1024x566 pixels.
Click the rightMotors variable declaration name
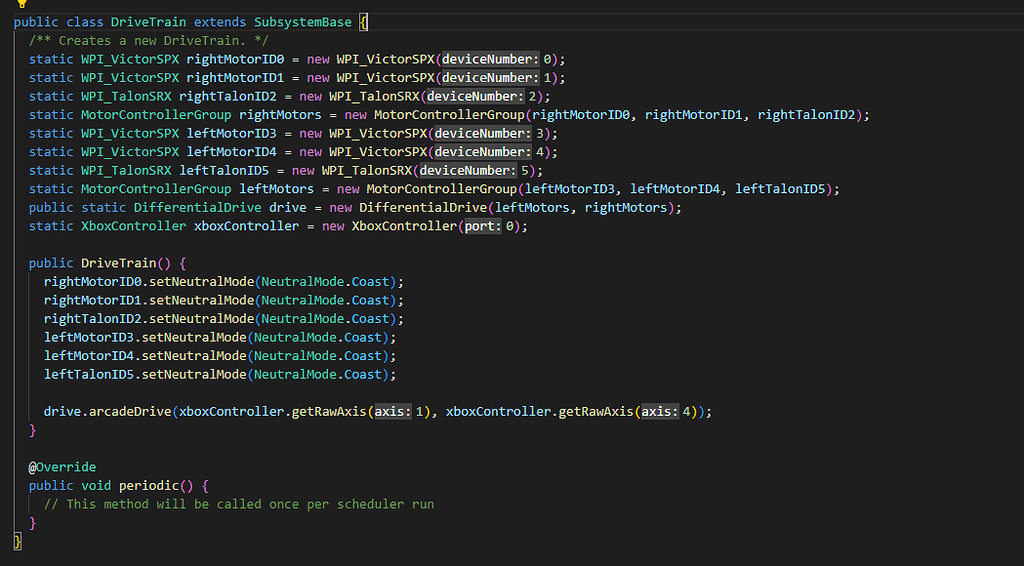pyautogui.click(x=280, y=115)
